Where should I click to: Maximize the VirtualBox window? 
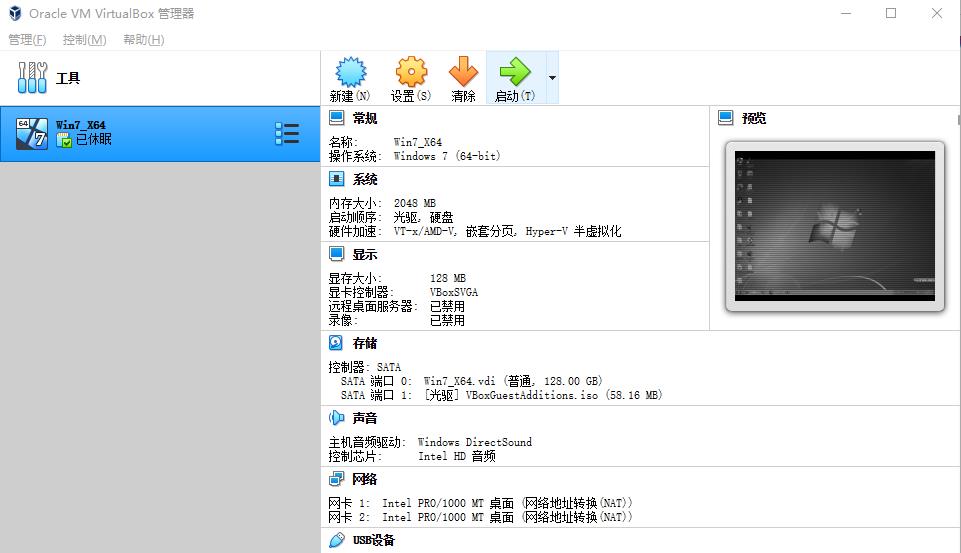(x=891, y=13)
